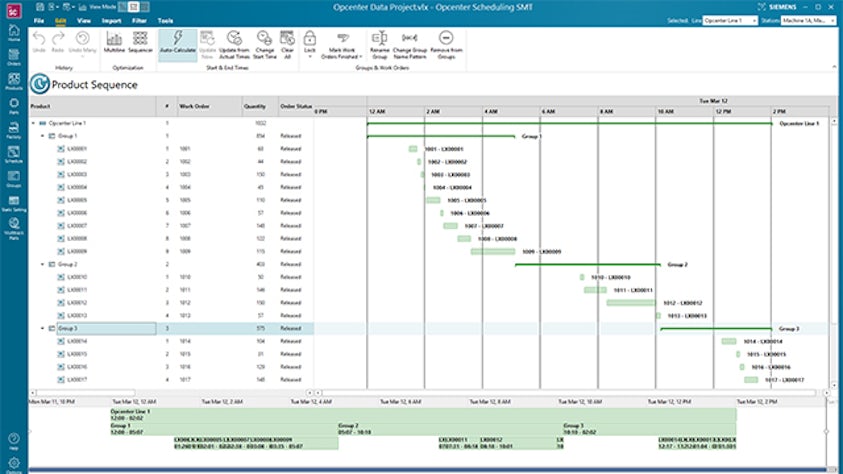
Task: Click the Update Now ribbon icon
Action: tap(208, 44)
